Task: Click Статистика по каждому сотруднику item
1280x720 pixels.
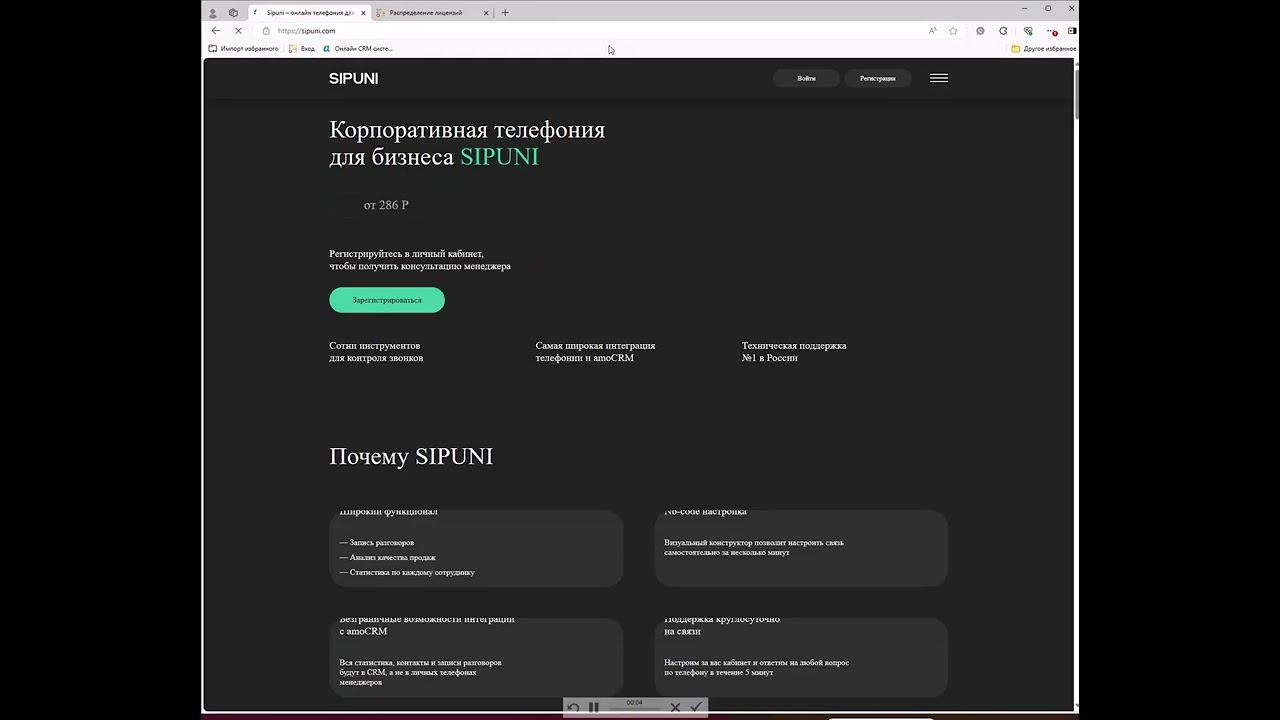Action: pyautogui.click(x=407, y=572)
